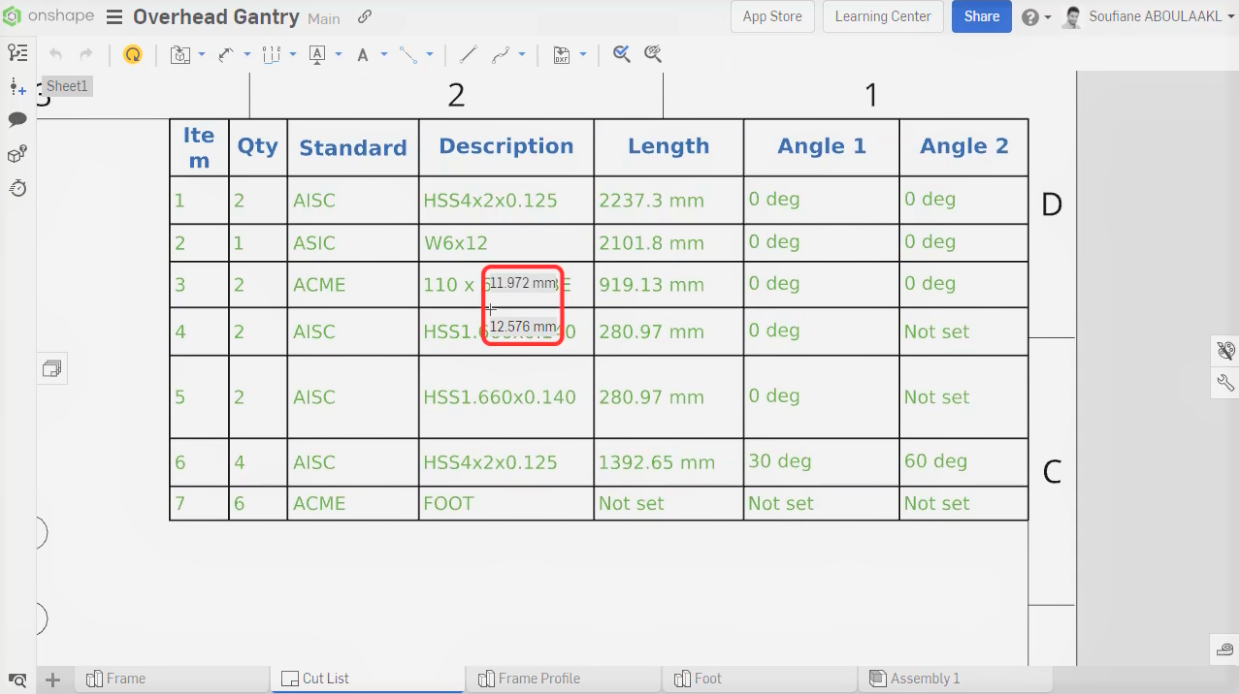Image resolution: width=1239 pixels, height=694 pixels.
Task: Select the centerline tool icon
Action: [x=271, y=55]
